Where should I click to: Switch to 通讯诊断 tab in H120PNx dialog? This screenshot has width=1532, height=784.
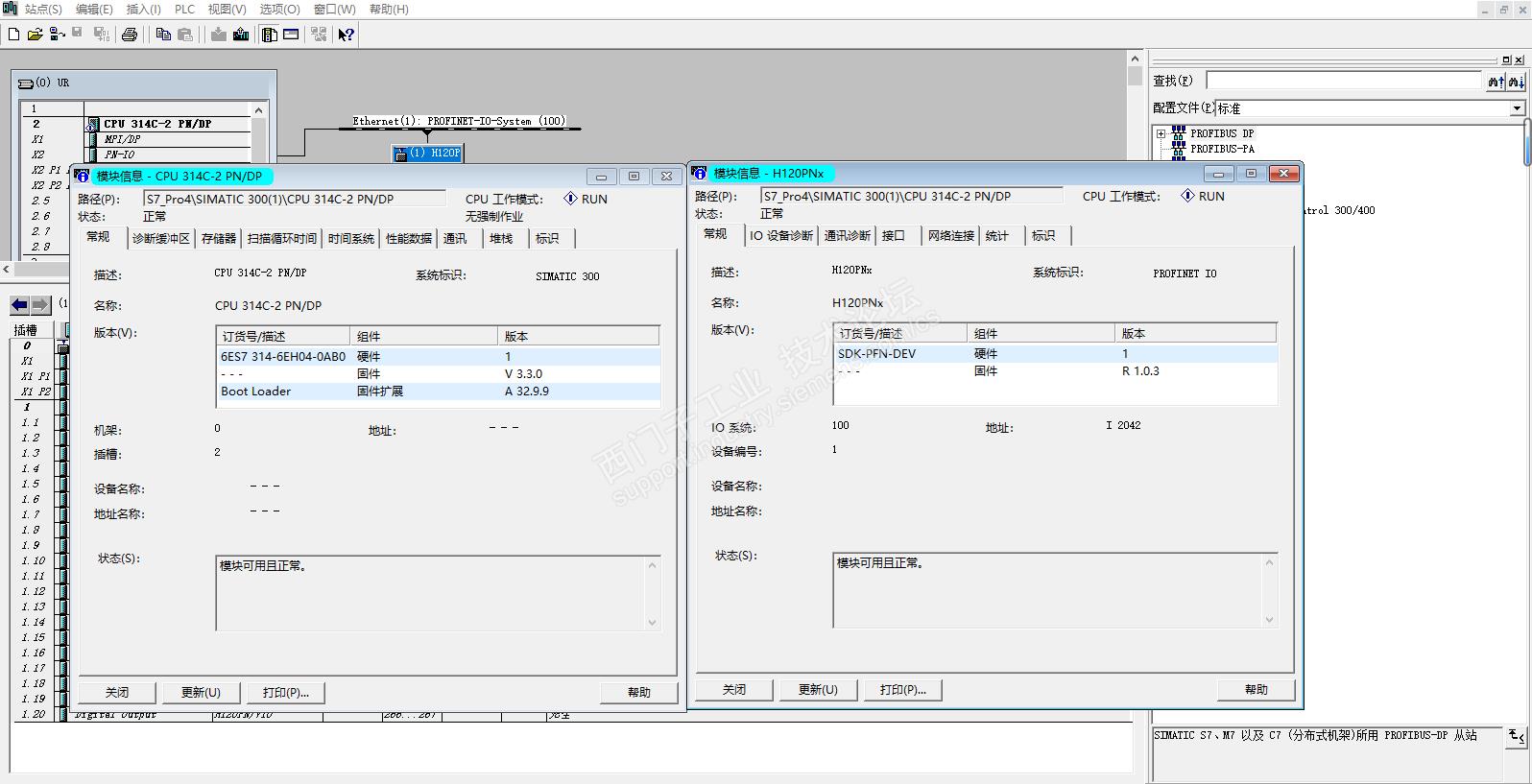[x=848, y=236]
